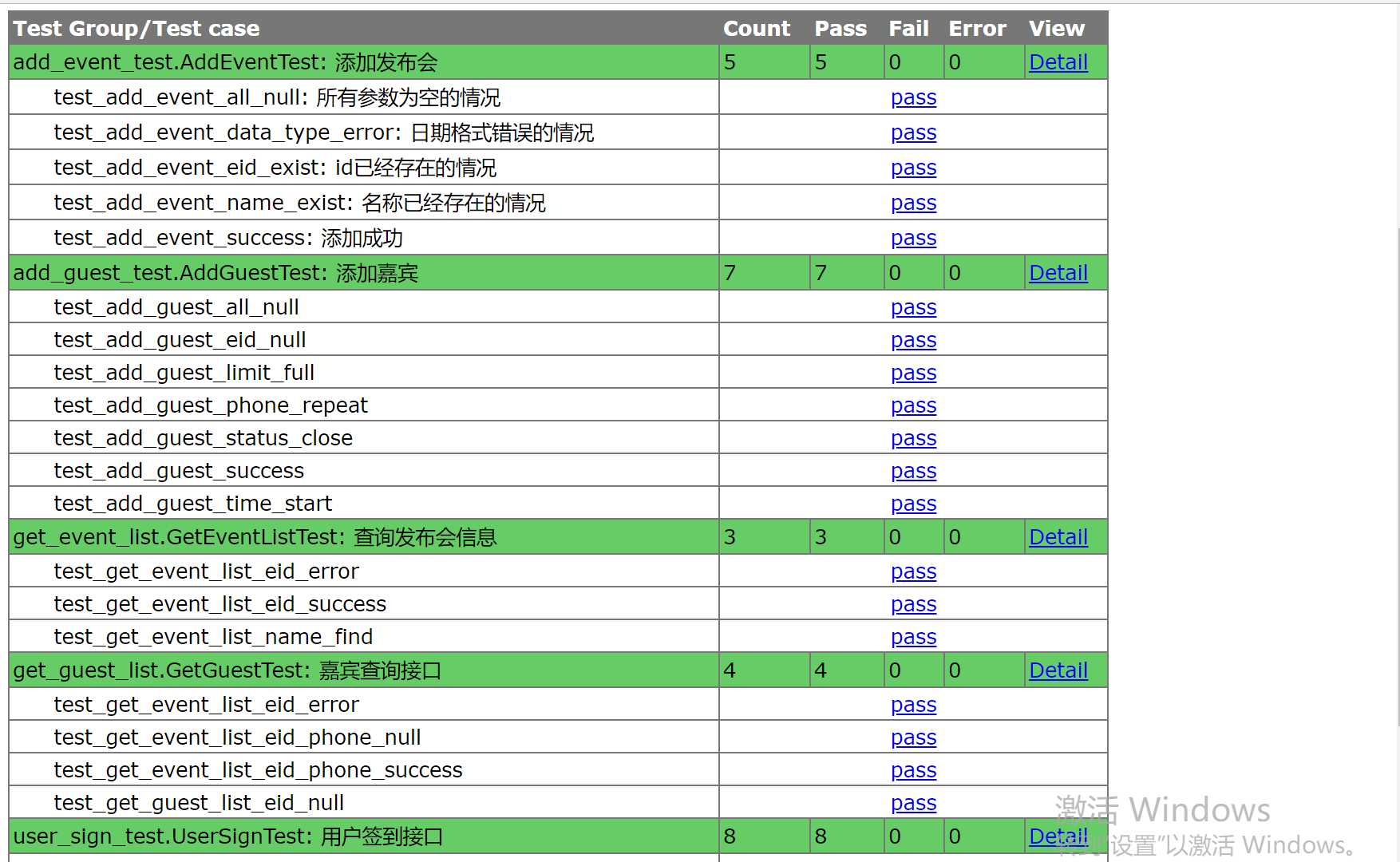1400x862 pixels.
Task: Click pass link for test_get_event_list_eid_phone_null
Action: click(913, 738)
